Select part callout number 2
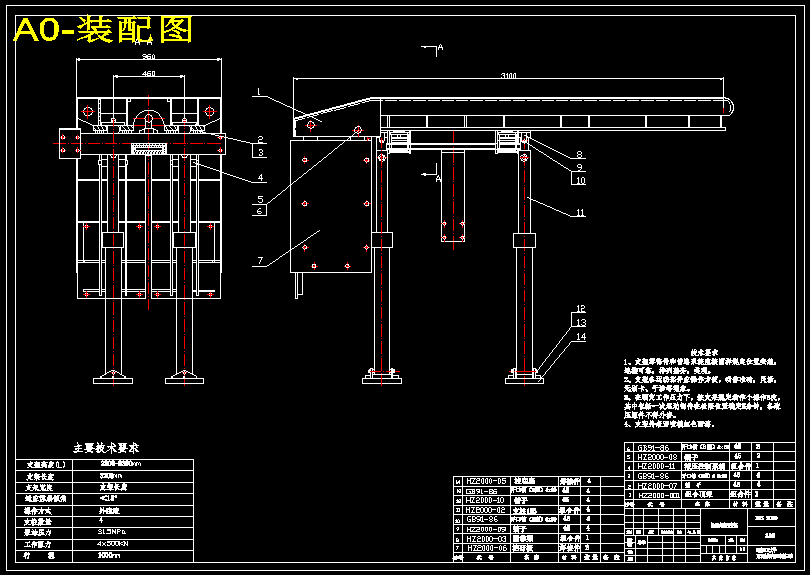810x575 pixels. coord(261,139)
